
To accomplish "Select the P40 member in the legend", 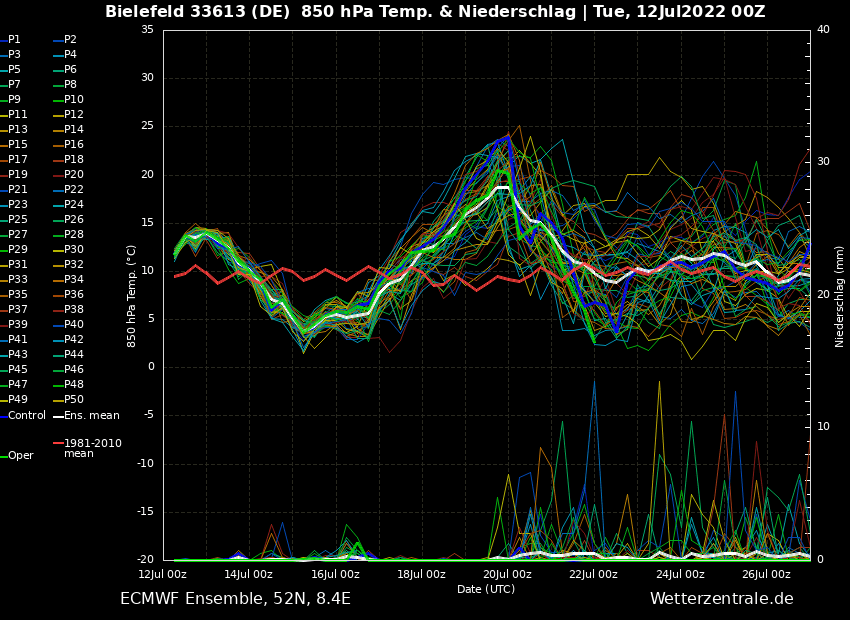I will (74, 325).
